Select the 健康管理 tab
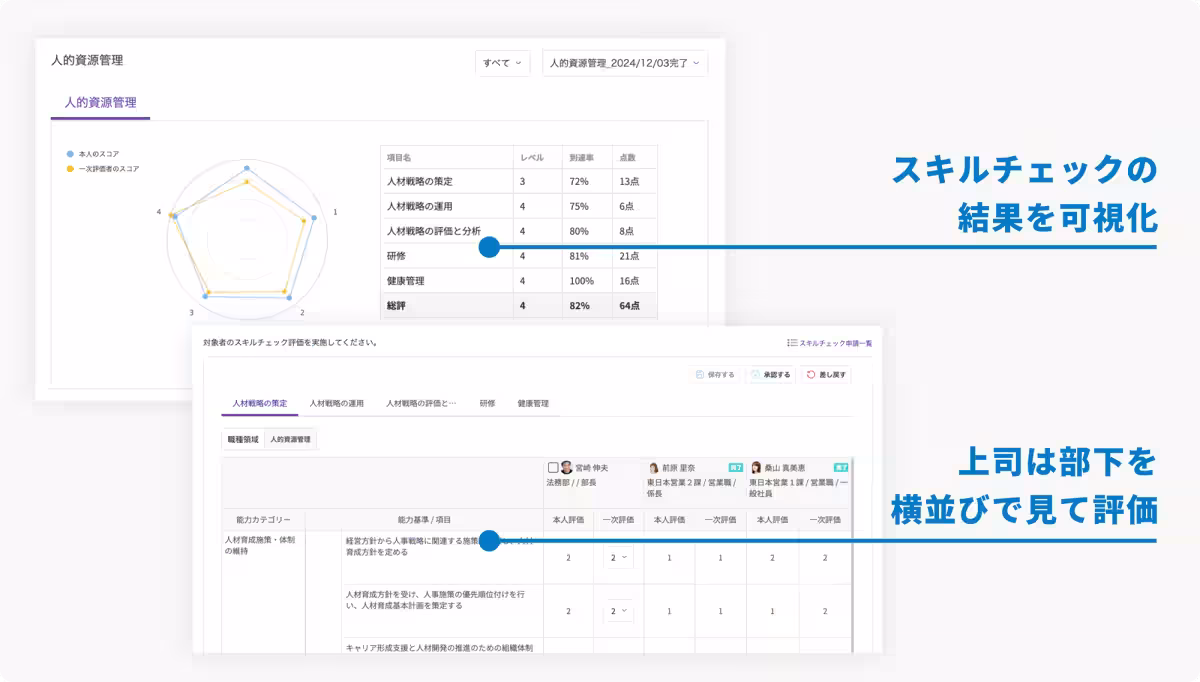Image resolution: width=1200 pixels, height=682 pixels. [x=532, y=403]
